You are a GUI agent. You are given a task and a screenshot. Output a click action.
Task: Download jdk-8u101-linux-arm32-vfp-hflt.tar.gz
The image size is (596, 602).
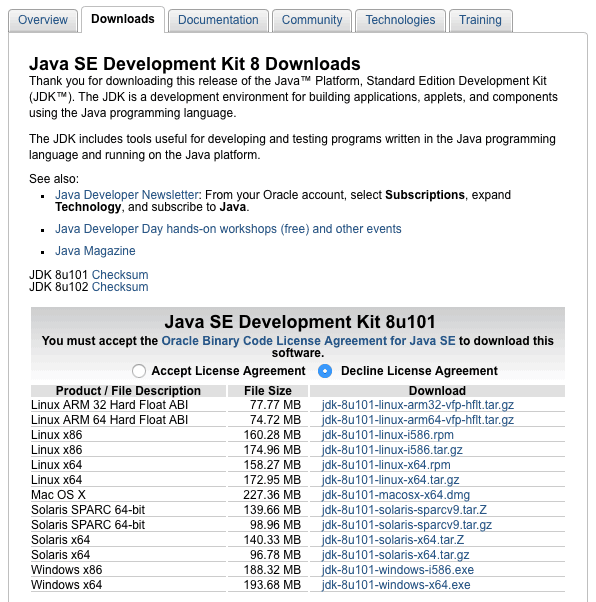click(418, 405)
